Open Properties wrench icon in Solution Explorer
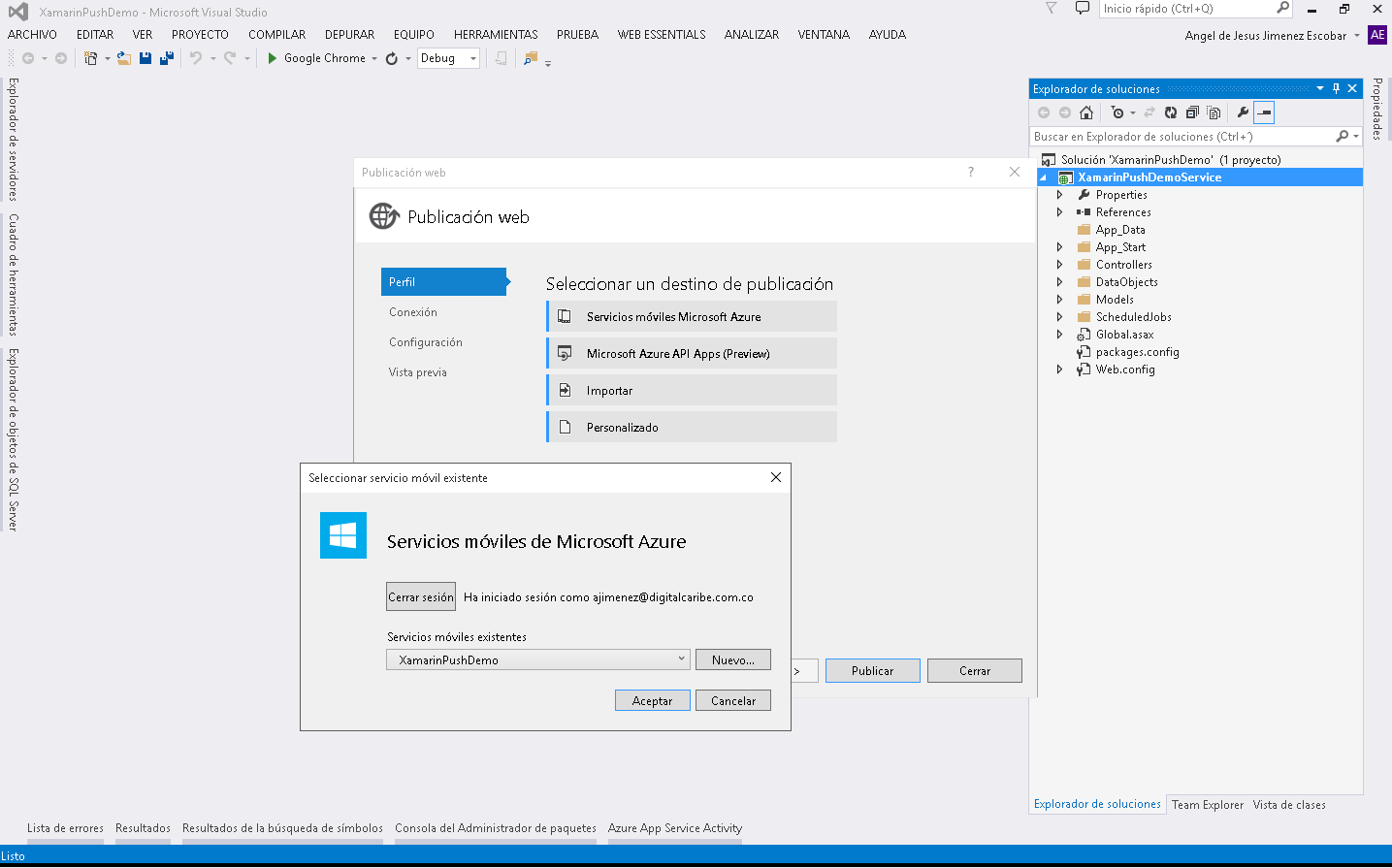 1243,113
